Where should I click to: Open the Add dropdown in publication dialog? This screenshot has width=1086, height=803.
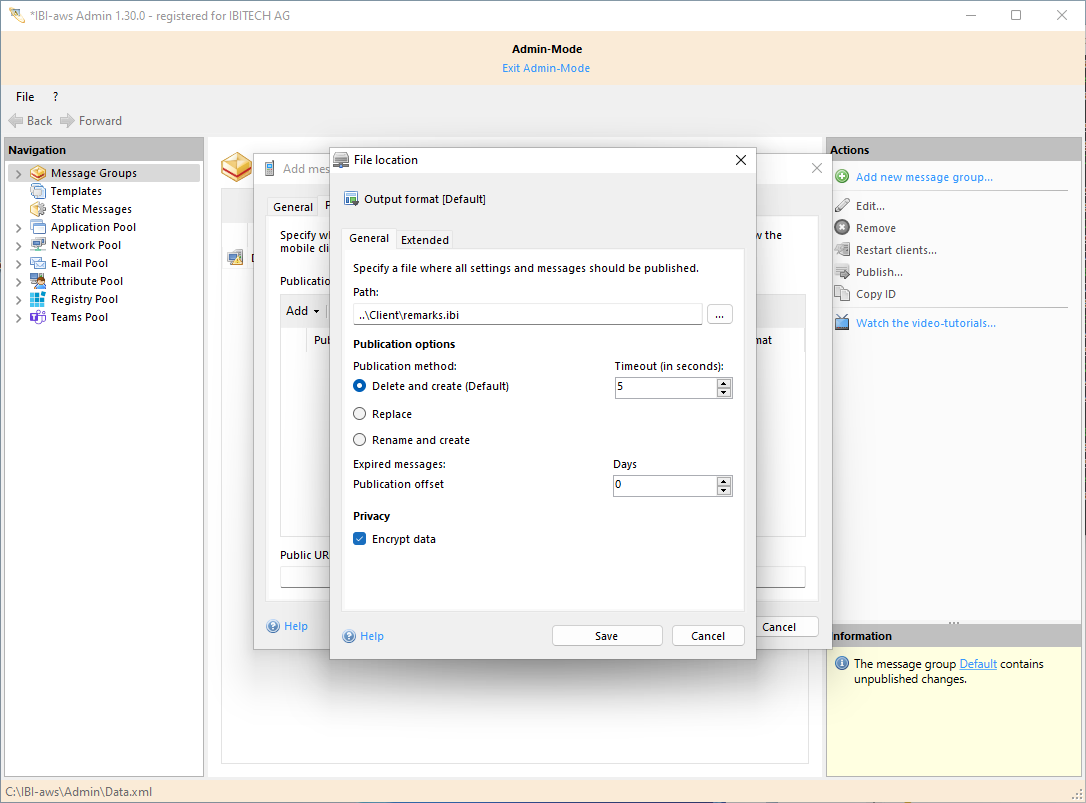pos(302,310)
